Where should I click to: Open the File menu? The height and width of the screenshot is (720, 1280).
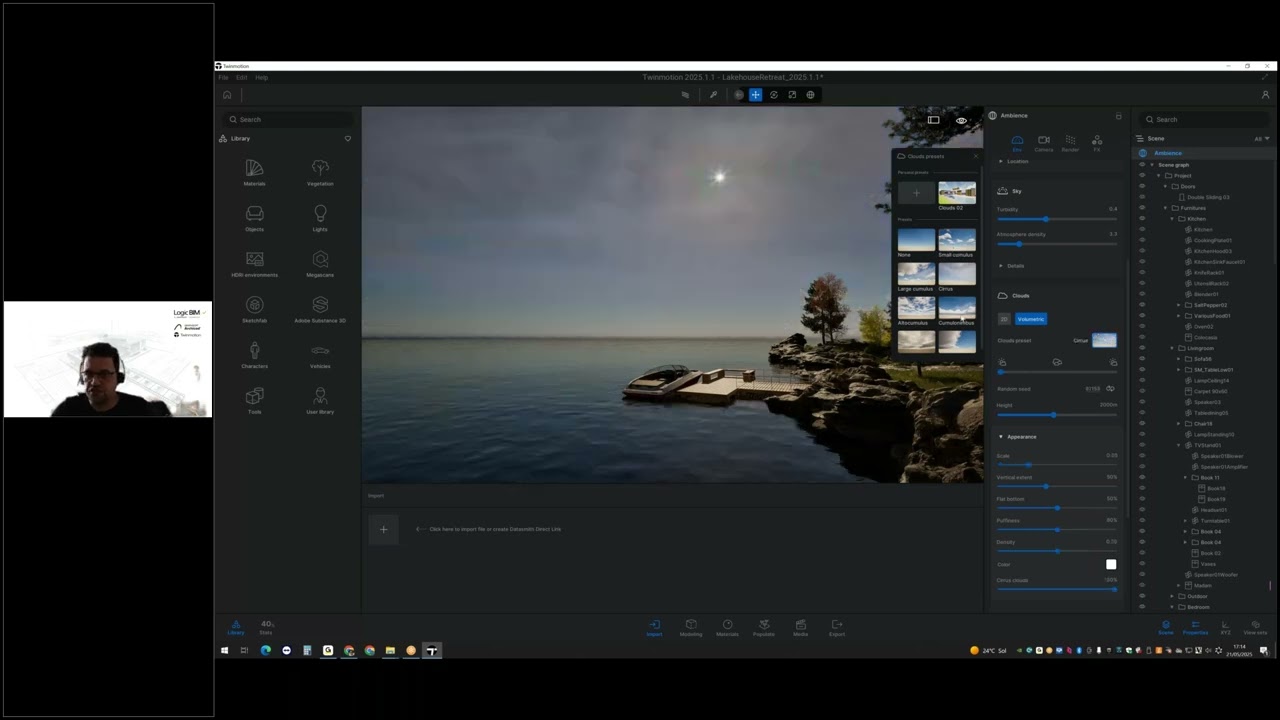coord(223,77)
